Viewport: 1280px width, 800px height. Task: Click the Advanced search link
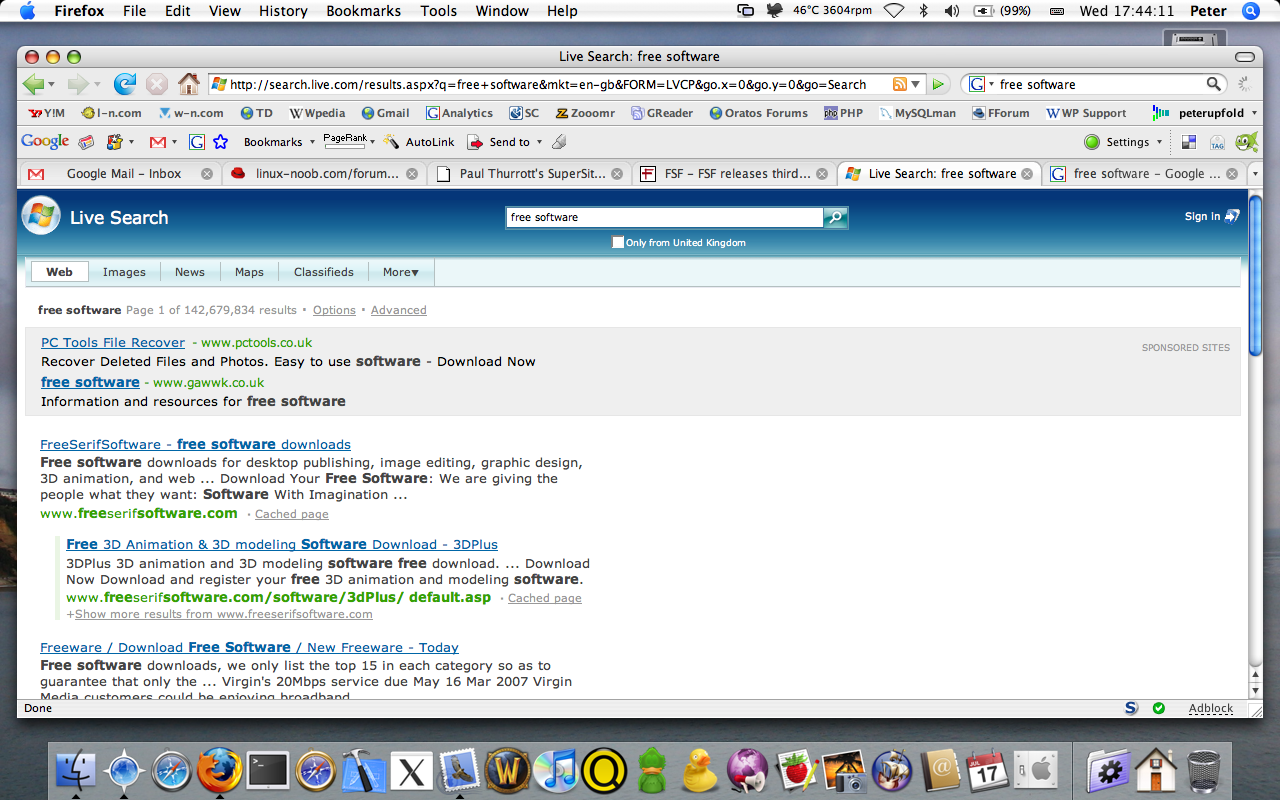click(x=398, y=310)
